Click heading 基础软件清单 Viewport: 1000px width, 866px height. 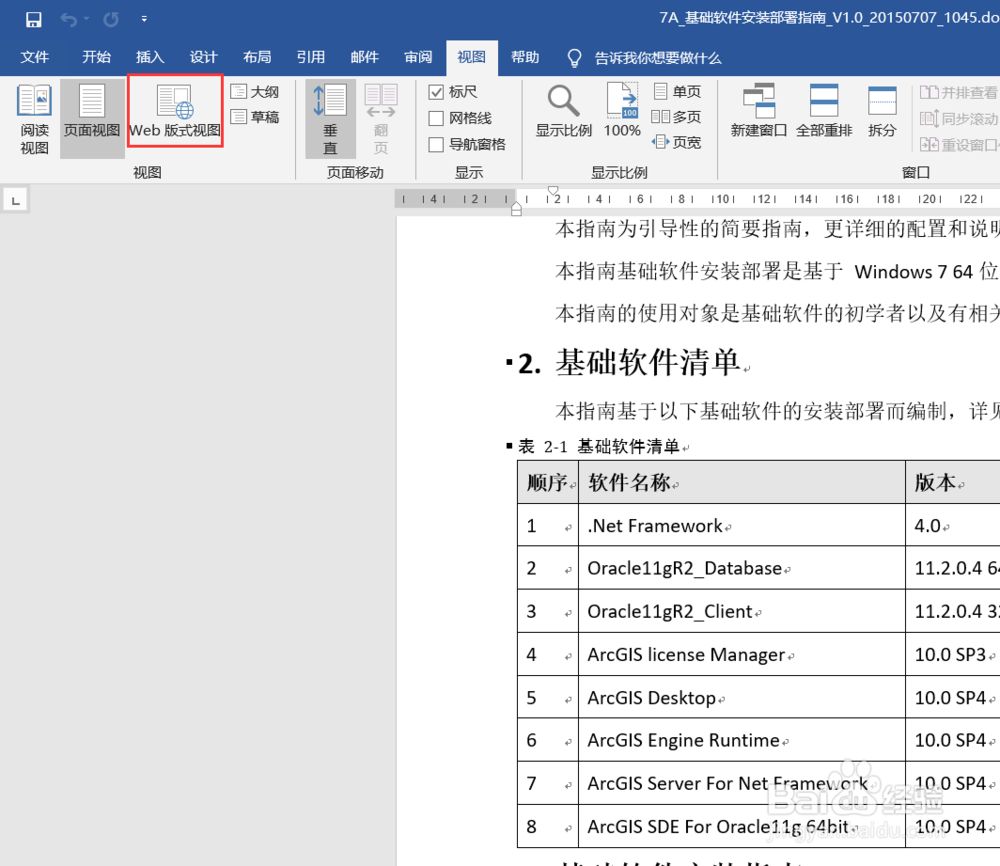point(648,363)
